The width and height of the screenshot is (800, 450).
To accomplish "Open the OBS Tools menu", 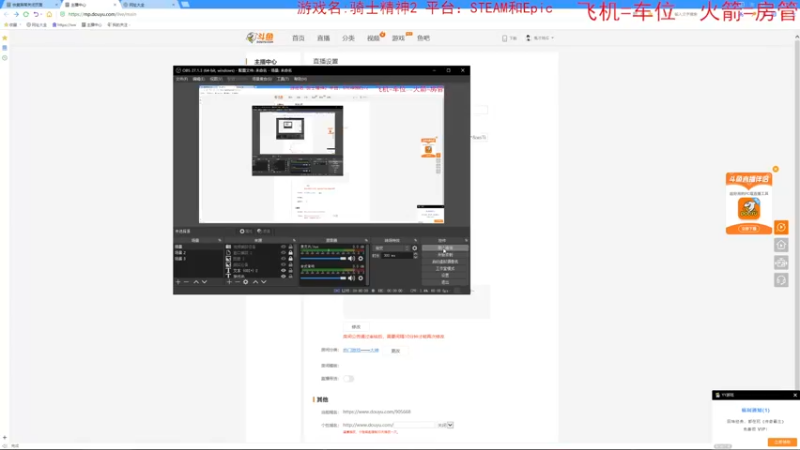I will 283,79.
